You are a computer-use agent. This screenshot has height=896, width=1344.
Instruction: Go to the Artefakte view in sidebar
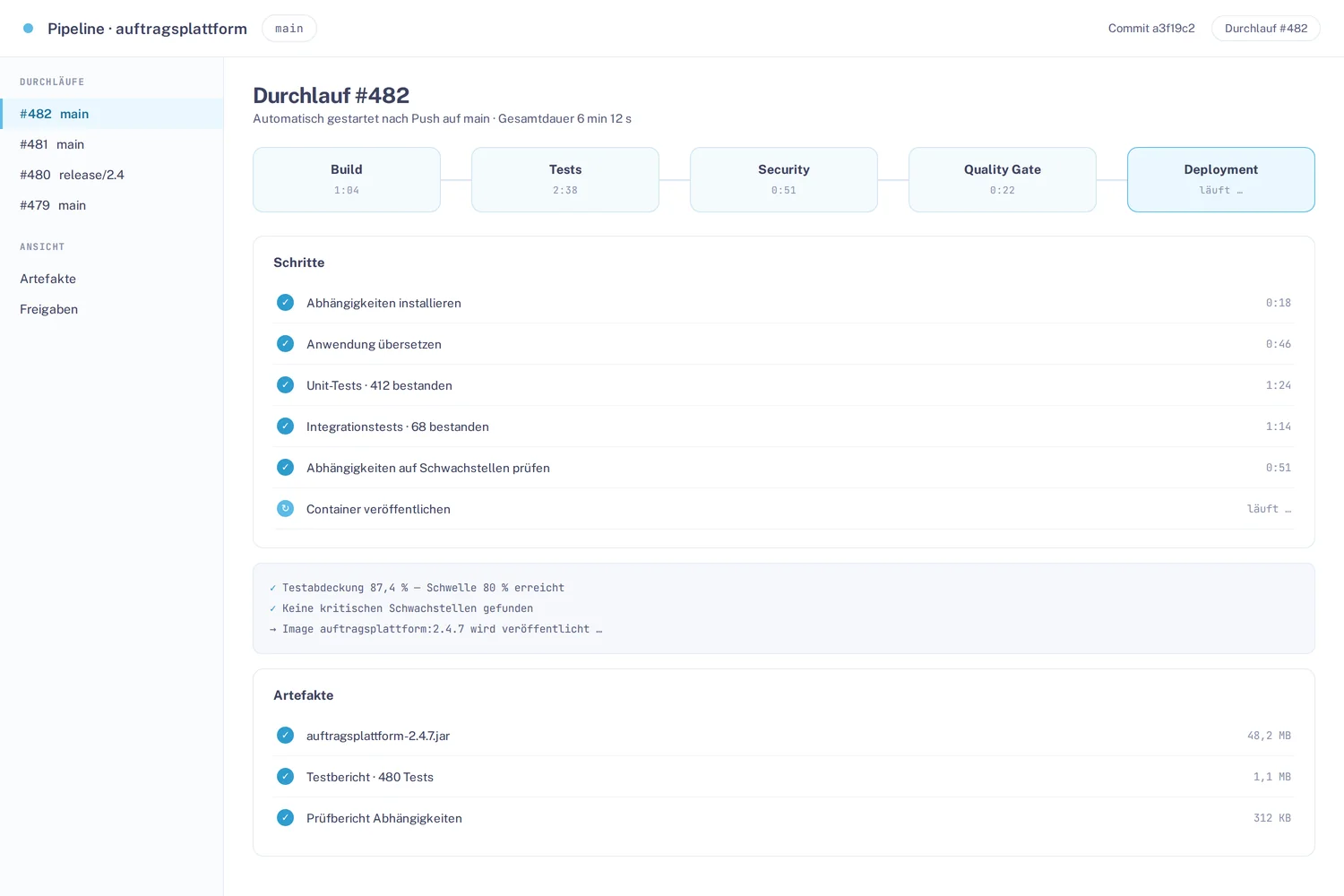(111, 279)
